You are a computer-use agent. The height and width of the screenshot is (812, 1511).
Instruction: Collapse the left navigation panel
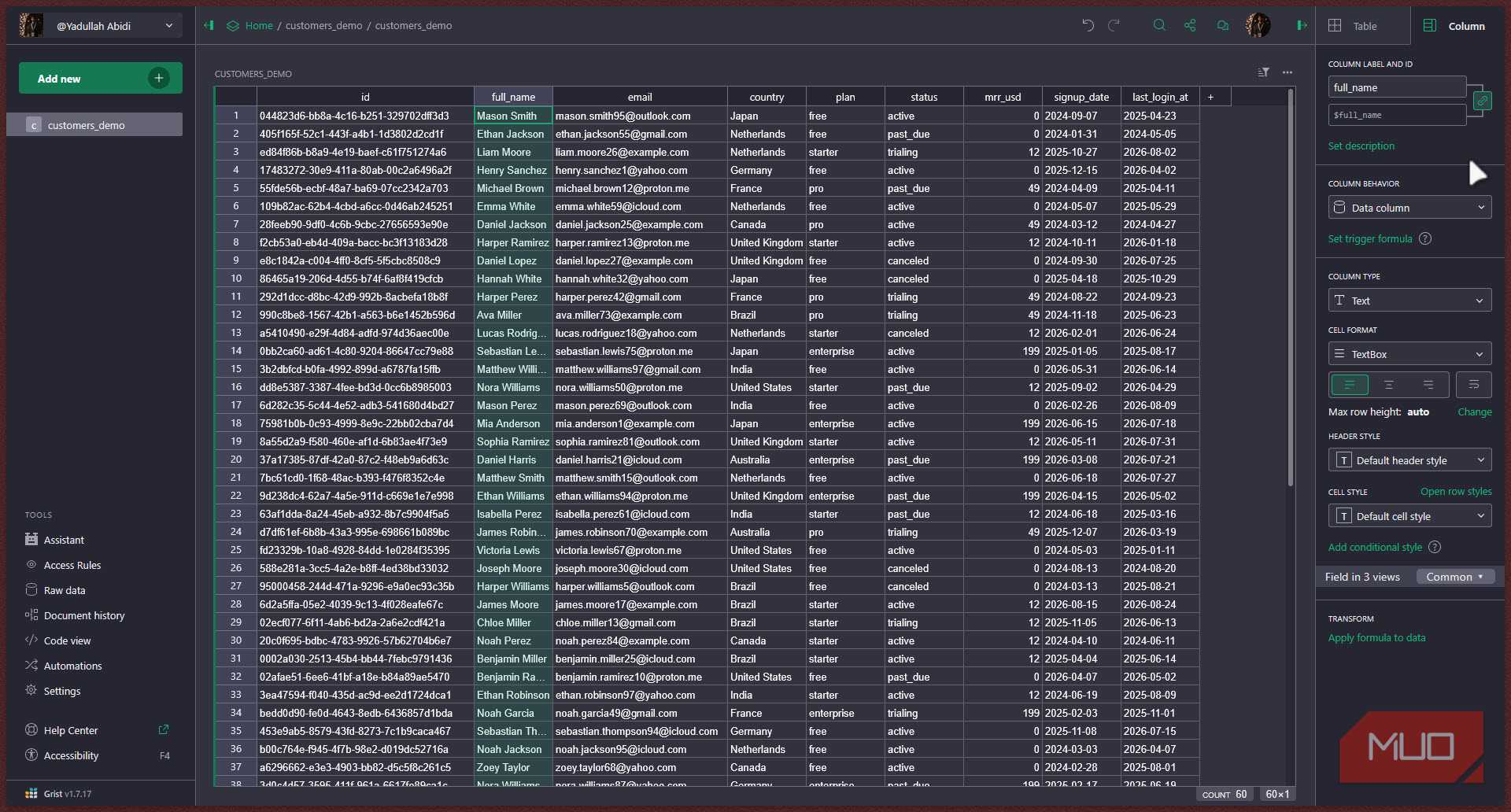[209, 25]
